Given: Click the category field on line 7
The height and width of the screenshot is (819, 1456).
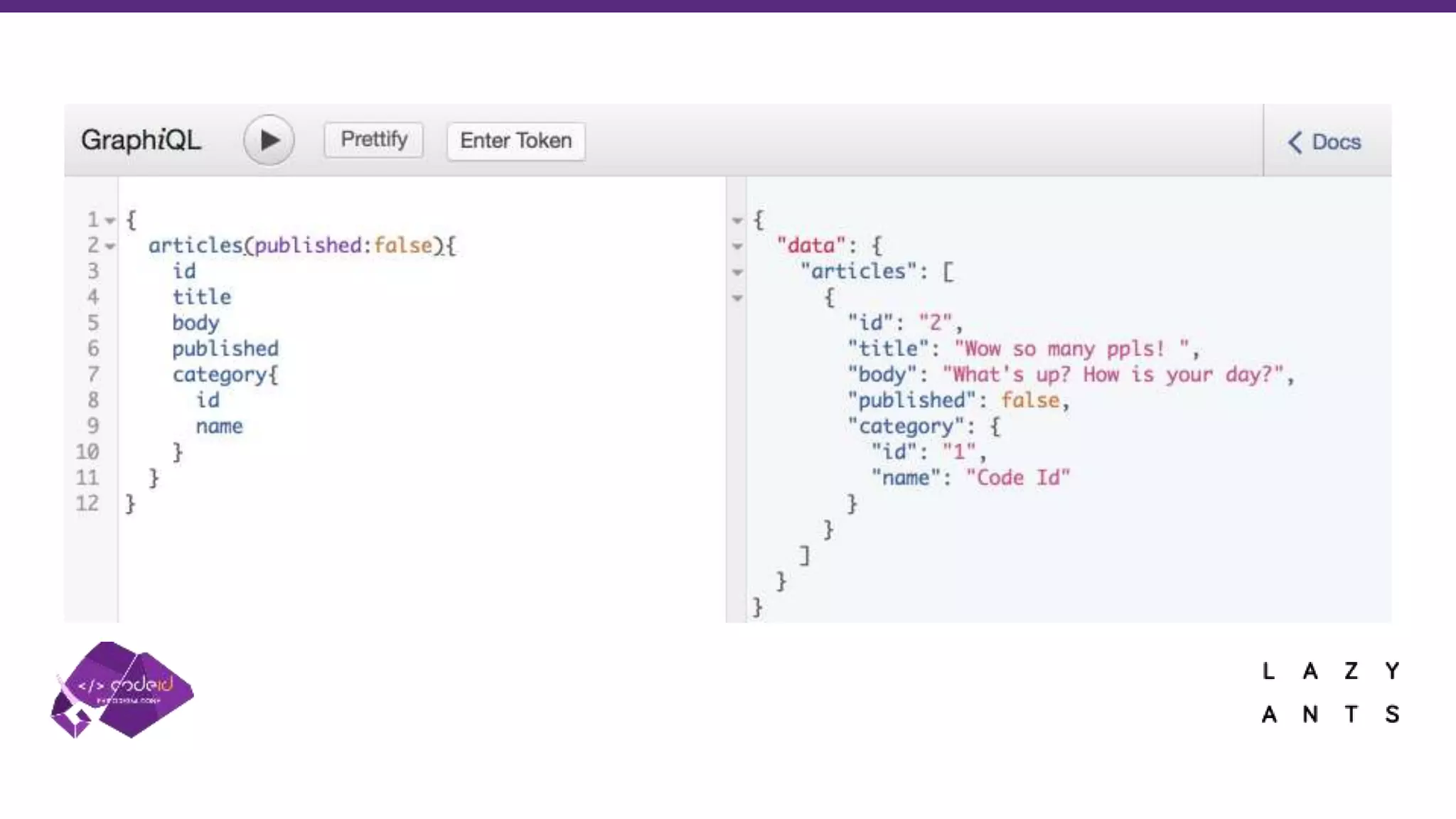Looking at the screenshot, I should (x=219, y=374).
